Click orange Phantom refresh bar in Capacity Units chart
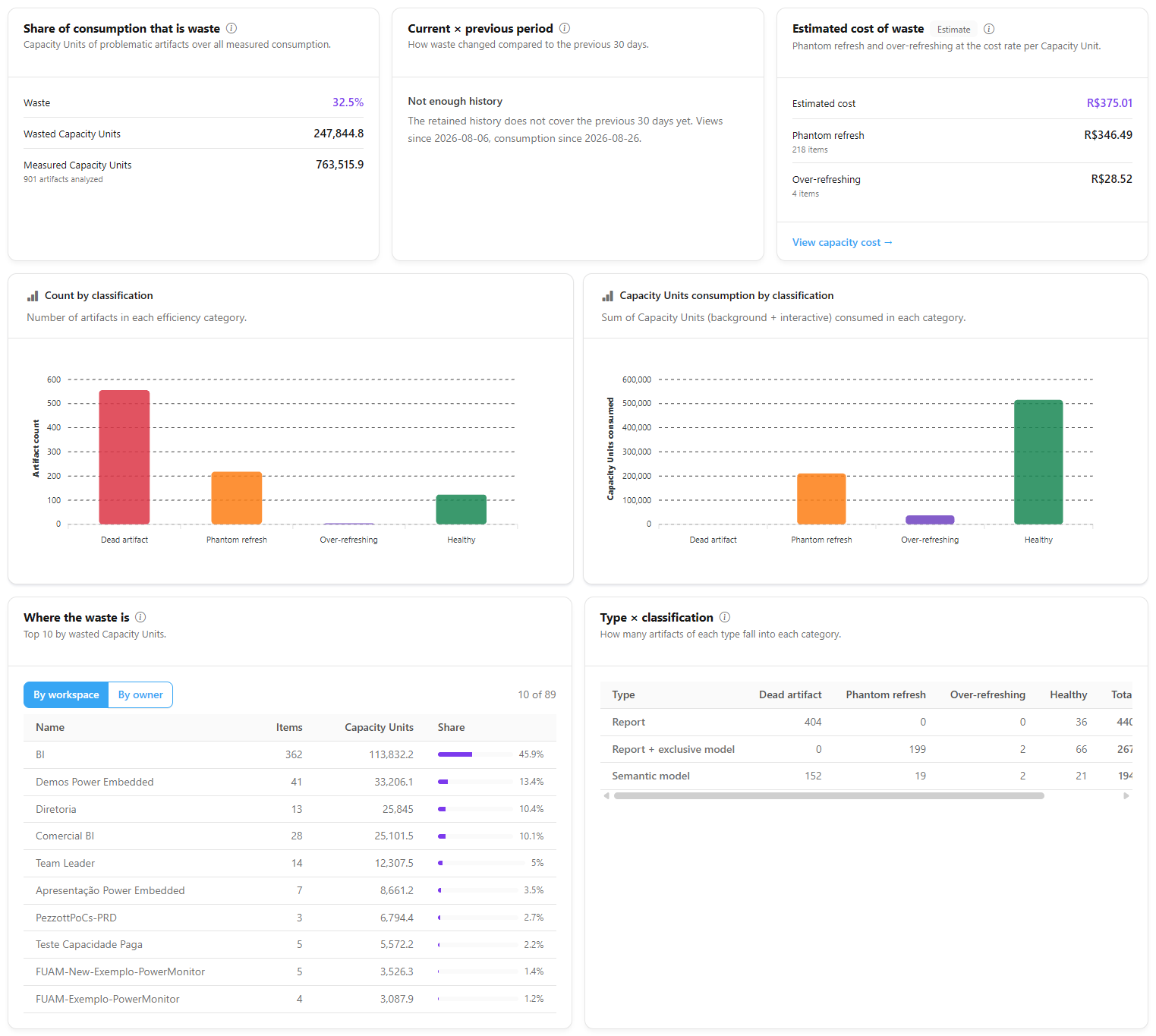The image size is (1156, 1036). tap(821, 499)
